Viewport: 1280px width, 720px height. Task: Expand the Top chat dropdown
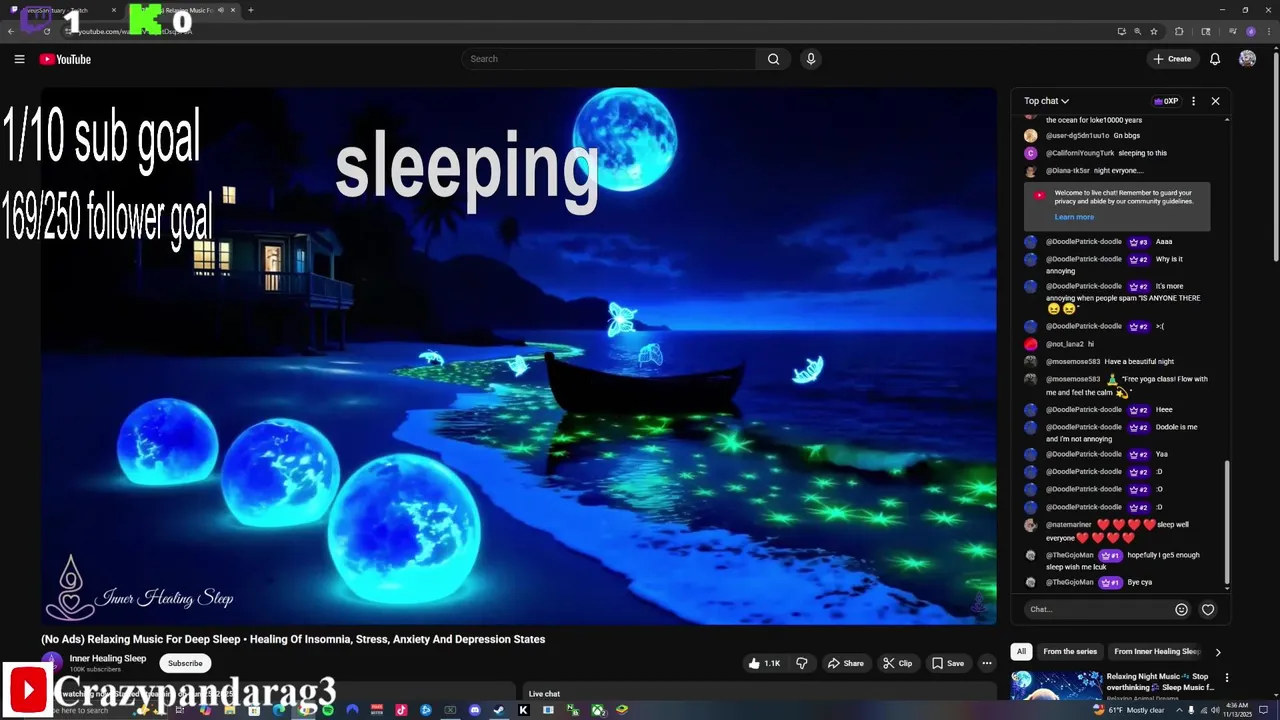(1046, 101)
